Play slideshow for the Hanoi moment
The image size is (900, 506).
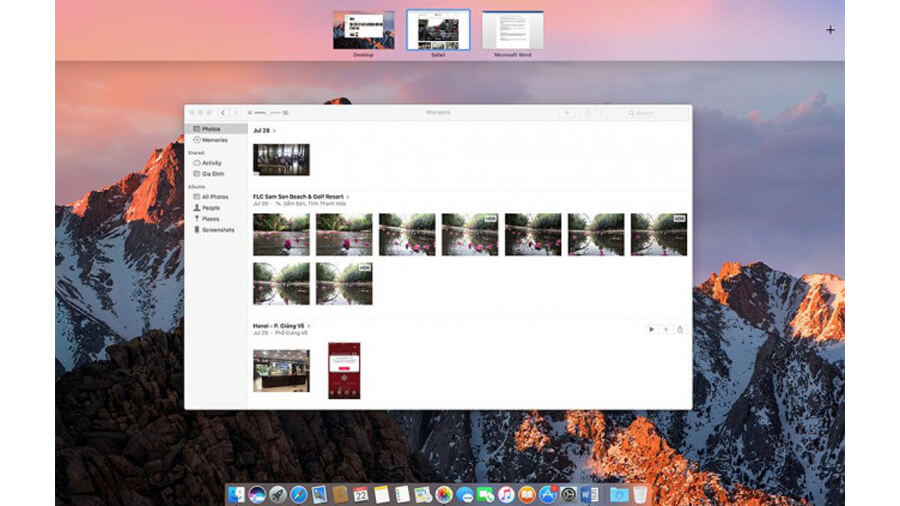[x=652, y=329]
